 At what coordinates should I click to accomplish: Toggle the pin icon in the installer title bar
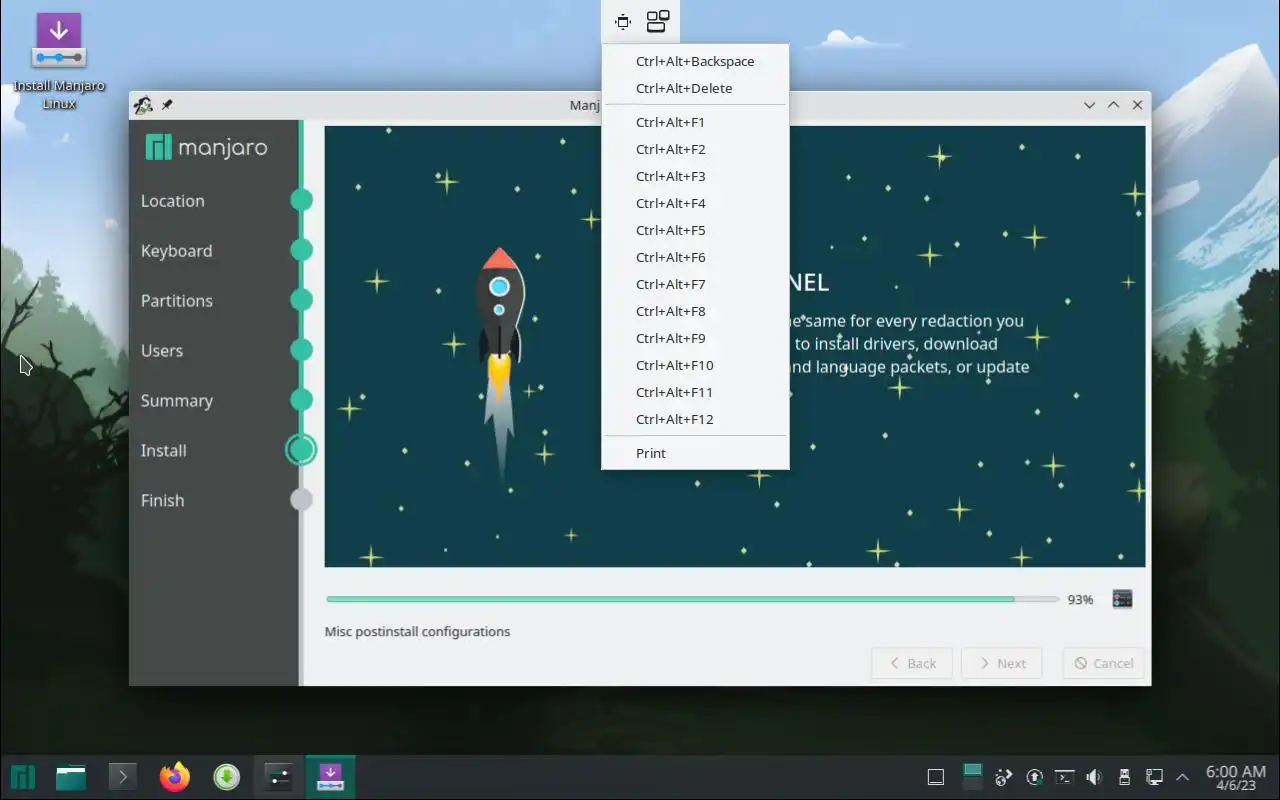pos(167,105)
